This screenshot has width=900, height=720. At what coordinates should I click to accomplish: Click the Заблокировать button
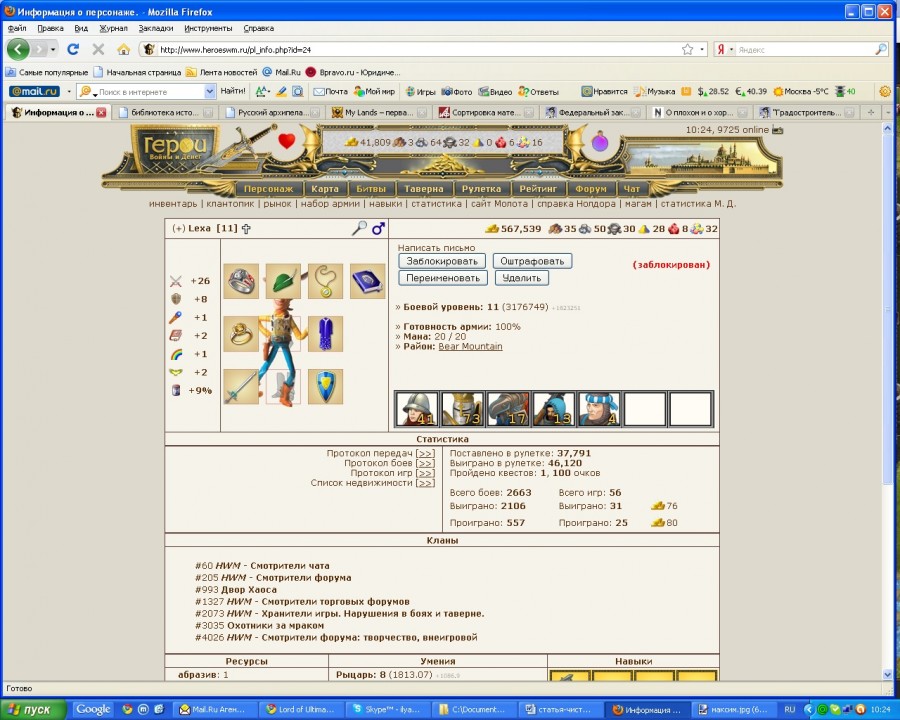442,261
